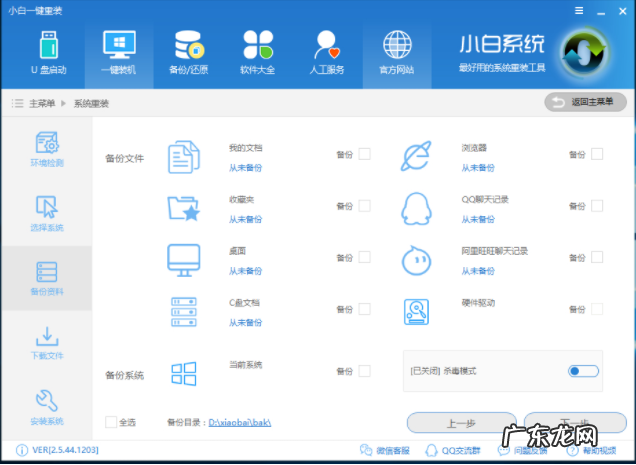
Task: Click 从未备份 under 浏览器
Action: [x=478, y=168]
